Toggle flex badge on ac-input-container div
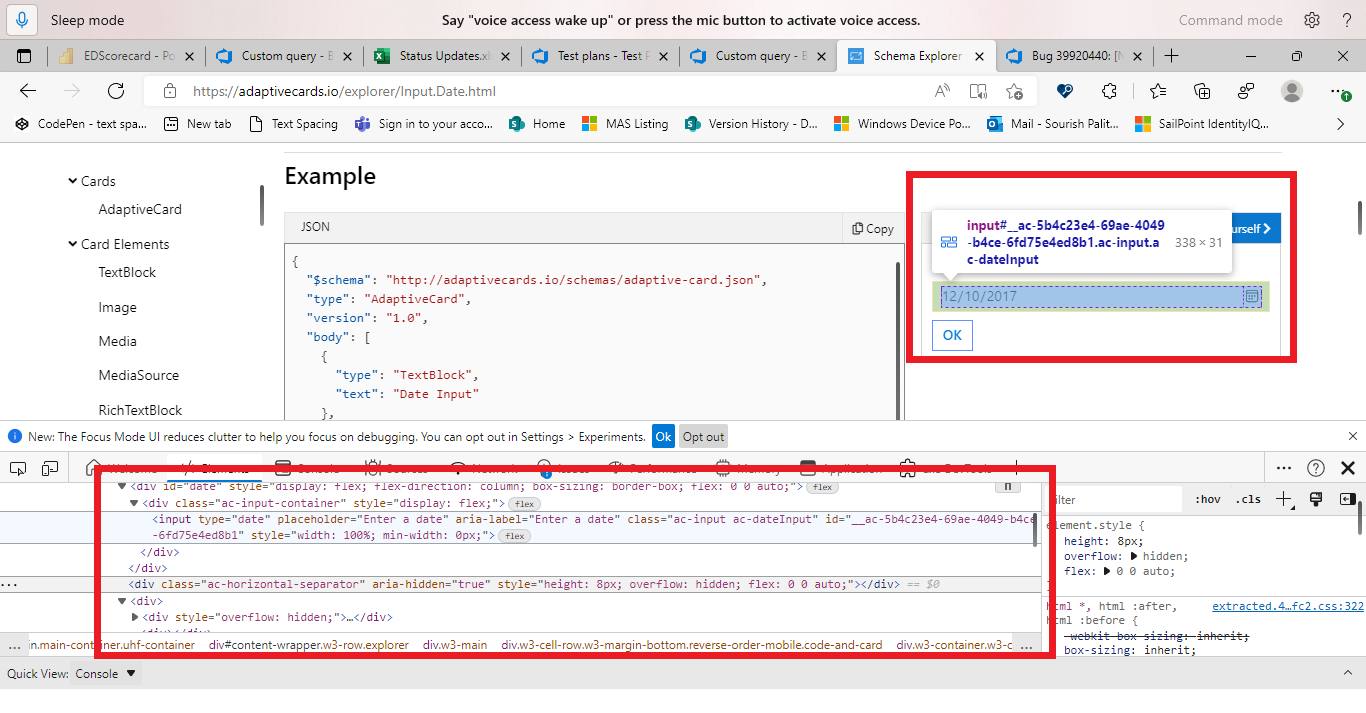This screenshot has width=1366, height=713. pos(525,503)
